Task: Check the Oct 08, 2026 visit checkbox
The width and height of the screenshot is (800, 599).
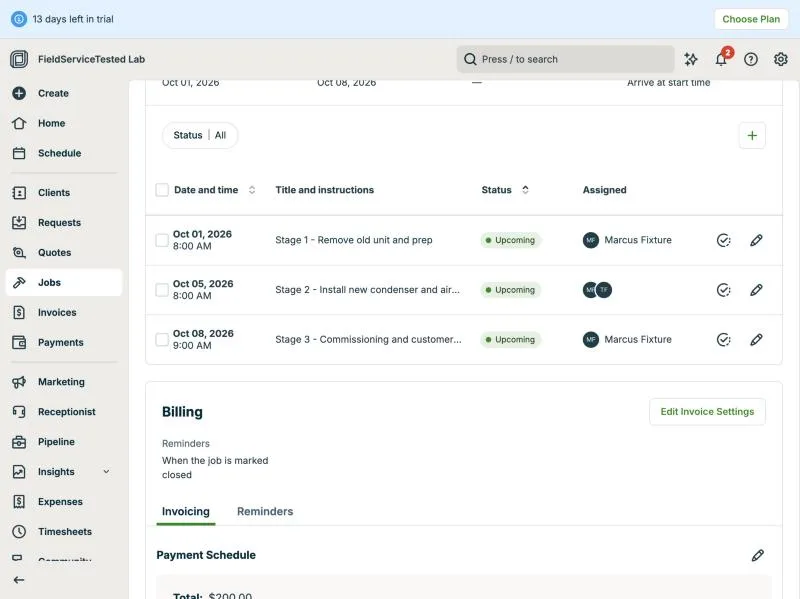Action: 162,339
